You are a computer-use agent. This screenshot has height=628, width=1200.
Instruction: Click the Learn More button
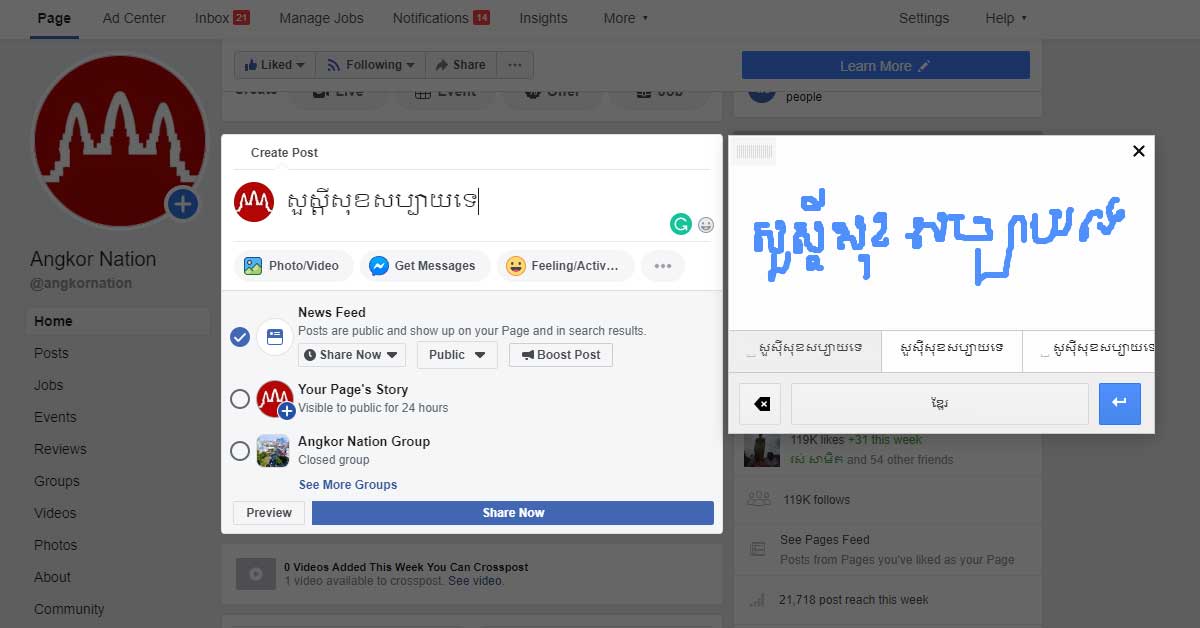click(x=886, y=65)
